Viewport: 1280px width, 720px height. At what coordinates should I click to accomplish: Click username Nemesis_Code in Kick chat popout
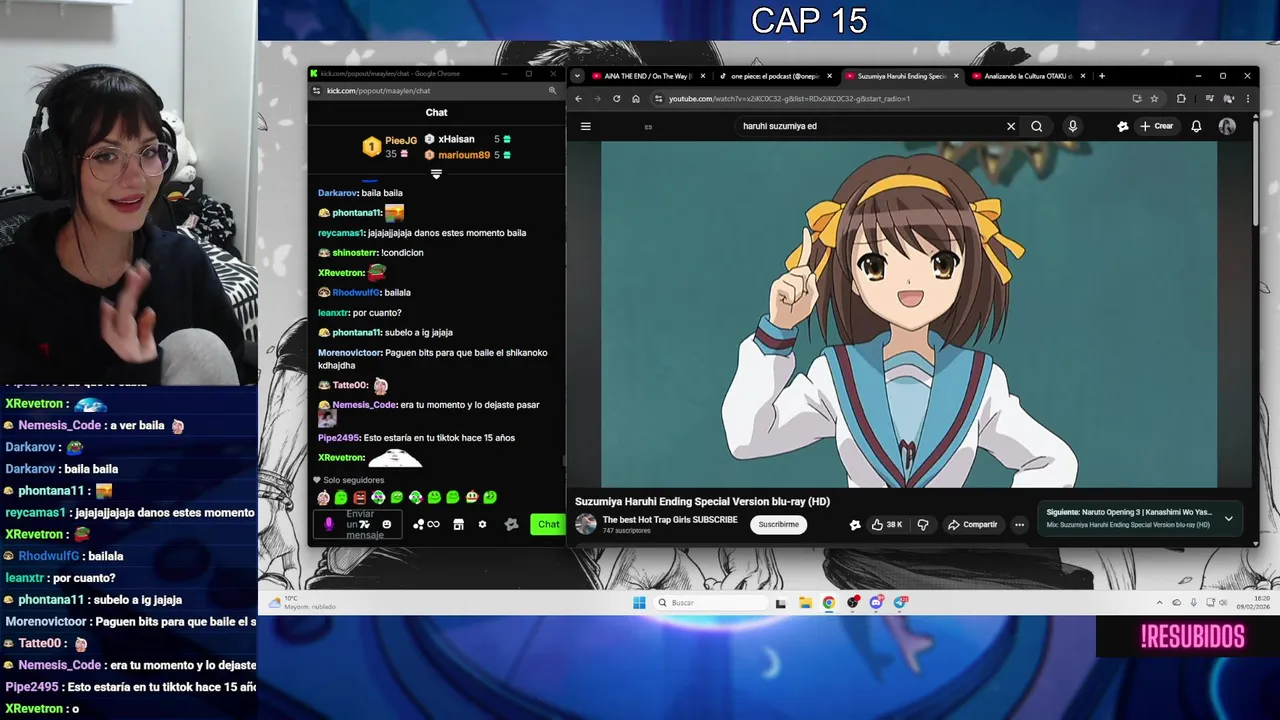364,405
